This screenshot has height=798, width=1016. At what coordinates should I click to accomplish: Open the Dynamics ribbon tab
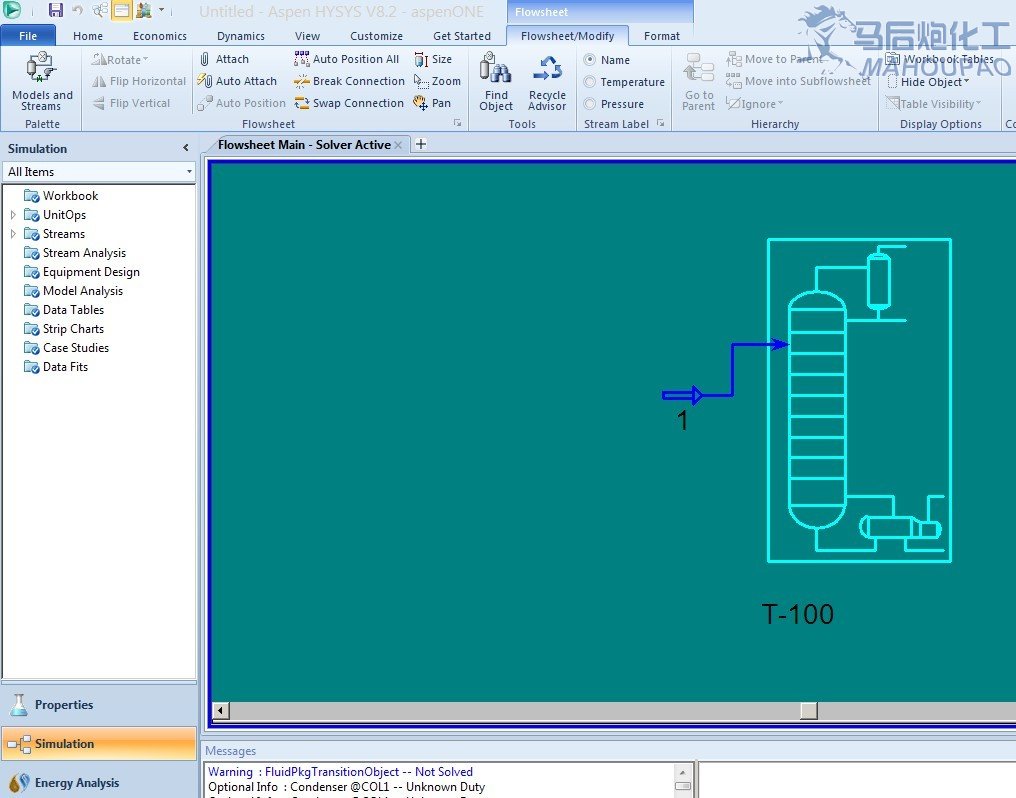(240, 36)
